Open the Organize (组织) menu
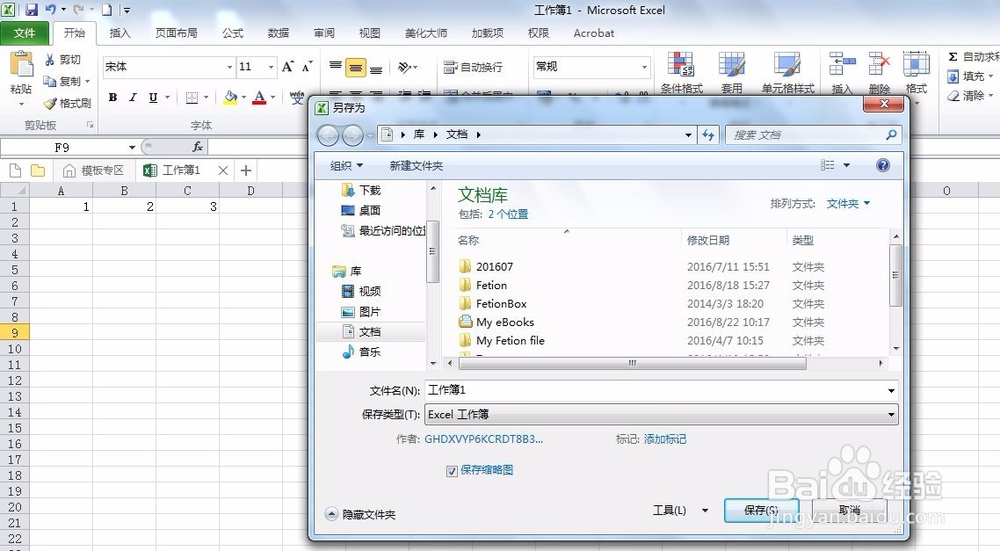This screenshot has width=1000, height=551. [x=346, y=166]
